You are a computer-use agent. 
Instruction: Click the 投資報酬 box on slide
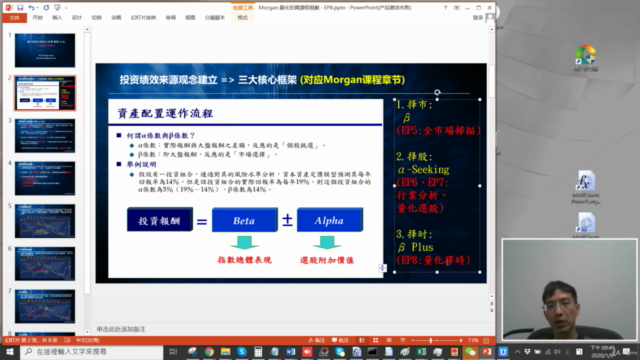click(160, 220)
